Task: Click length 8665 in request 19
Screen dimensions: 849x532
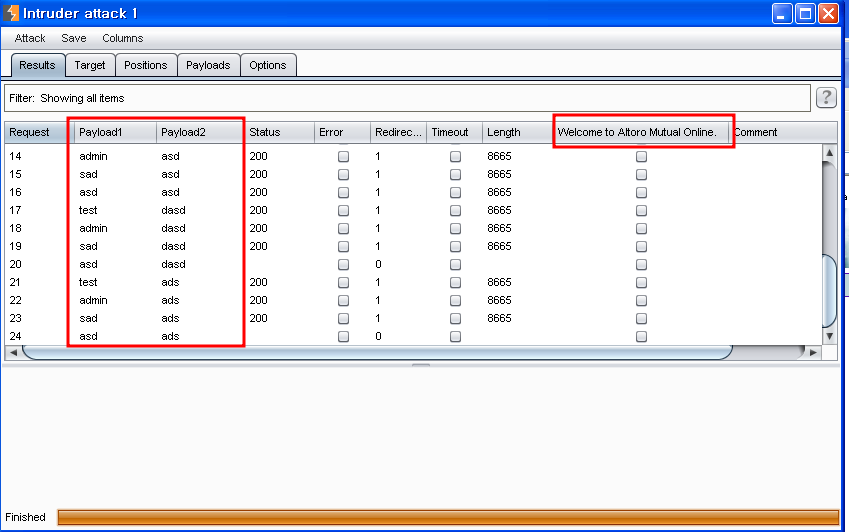Action: pos(499,246)
